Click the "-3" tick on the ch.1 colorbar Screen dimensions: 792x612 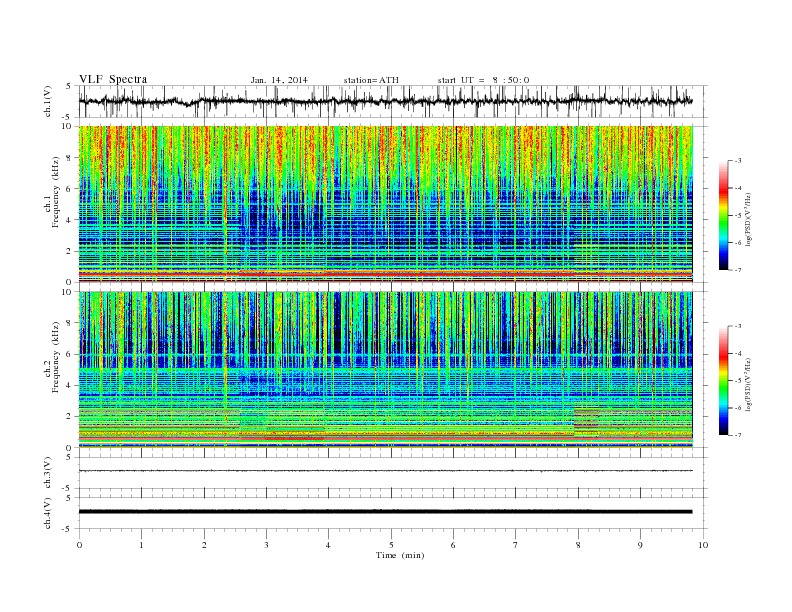point(738,161)
